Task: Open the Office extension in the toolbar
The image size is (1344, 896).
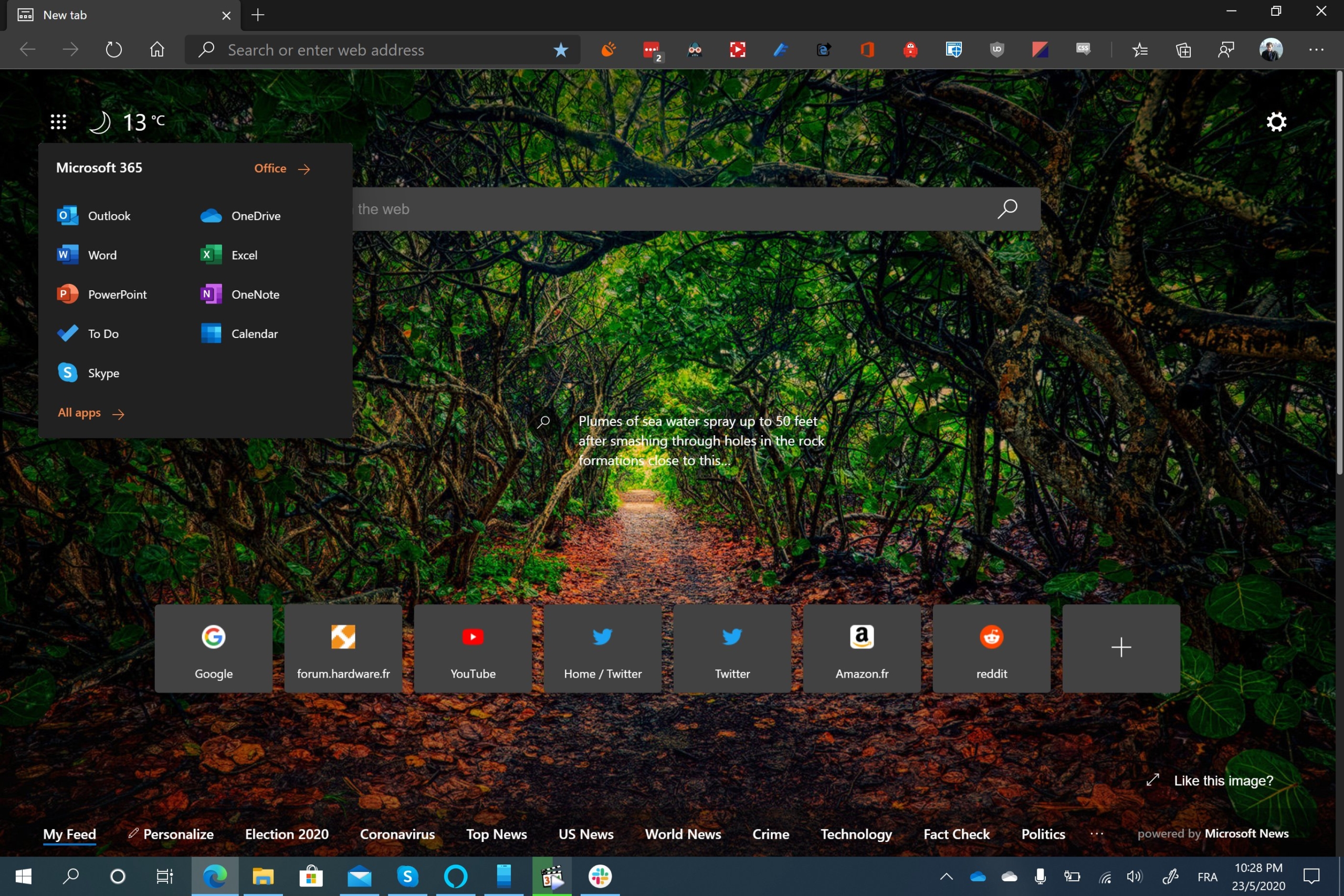Action: [868, 50]
